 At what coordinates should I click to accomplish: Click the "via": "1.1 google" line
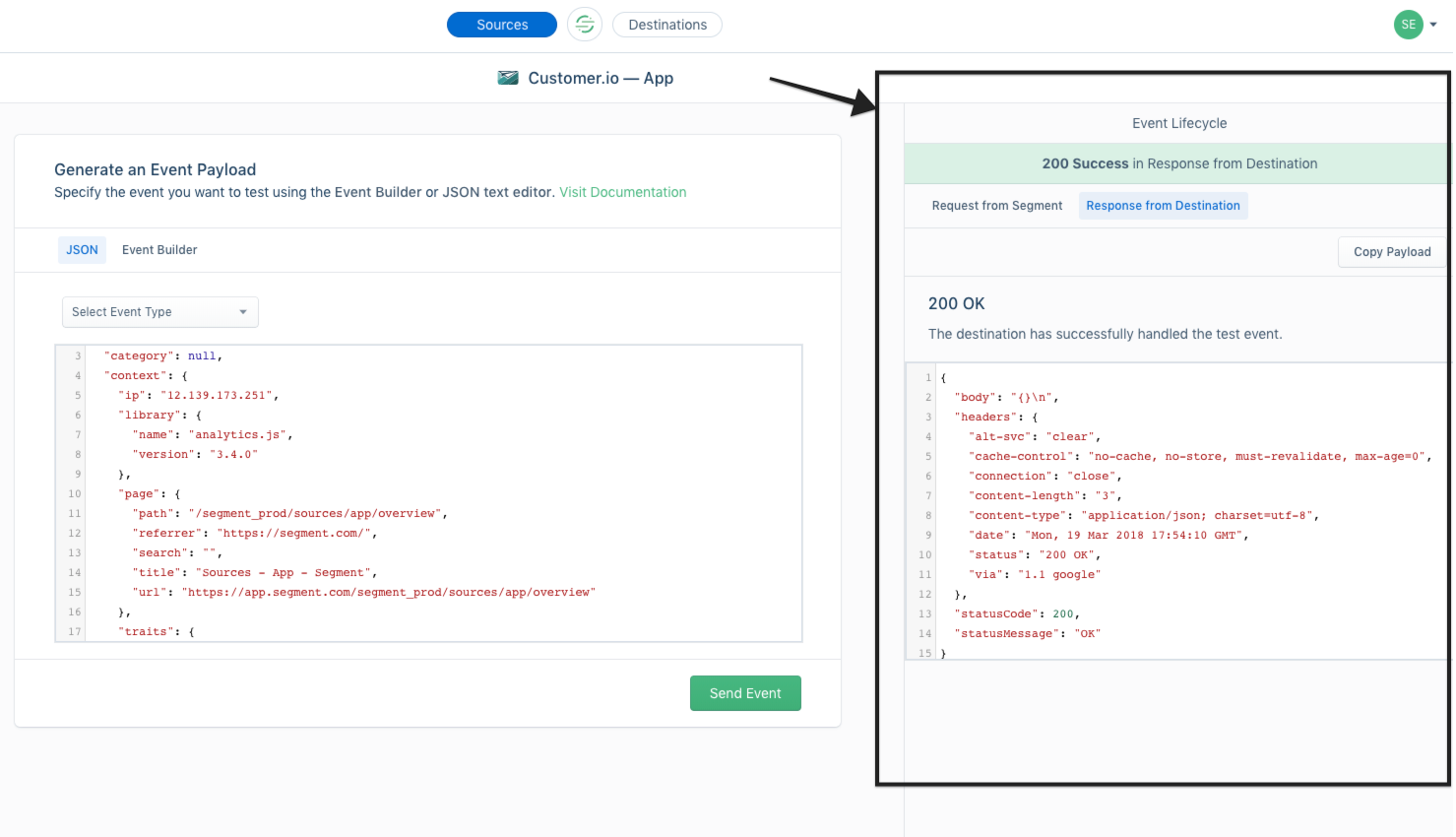click(x=1035, y=574)
